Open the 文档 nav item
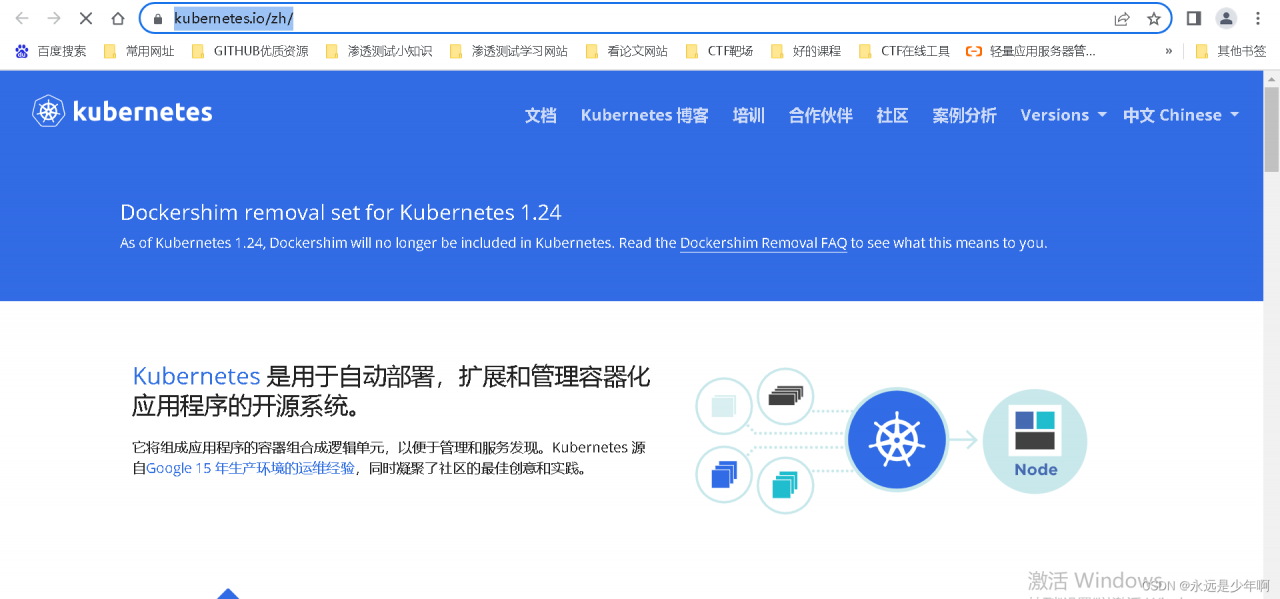Viewport: 1280px width, 599px height. (541, 115)
